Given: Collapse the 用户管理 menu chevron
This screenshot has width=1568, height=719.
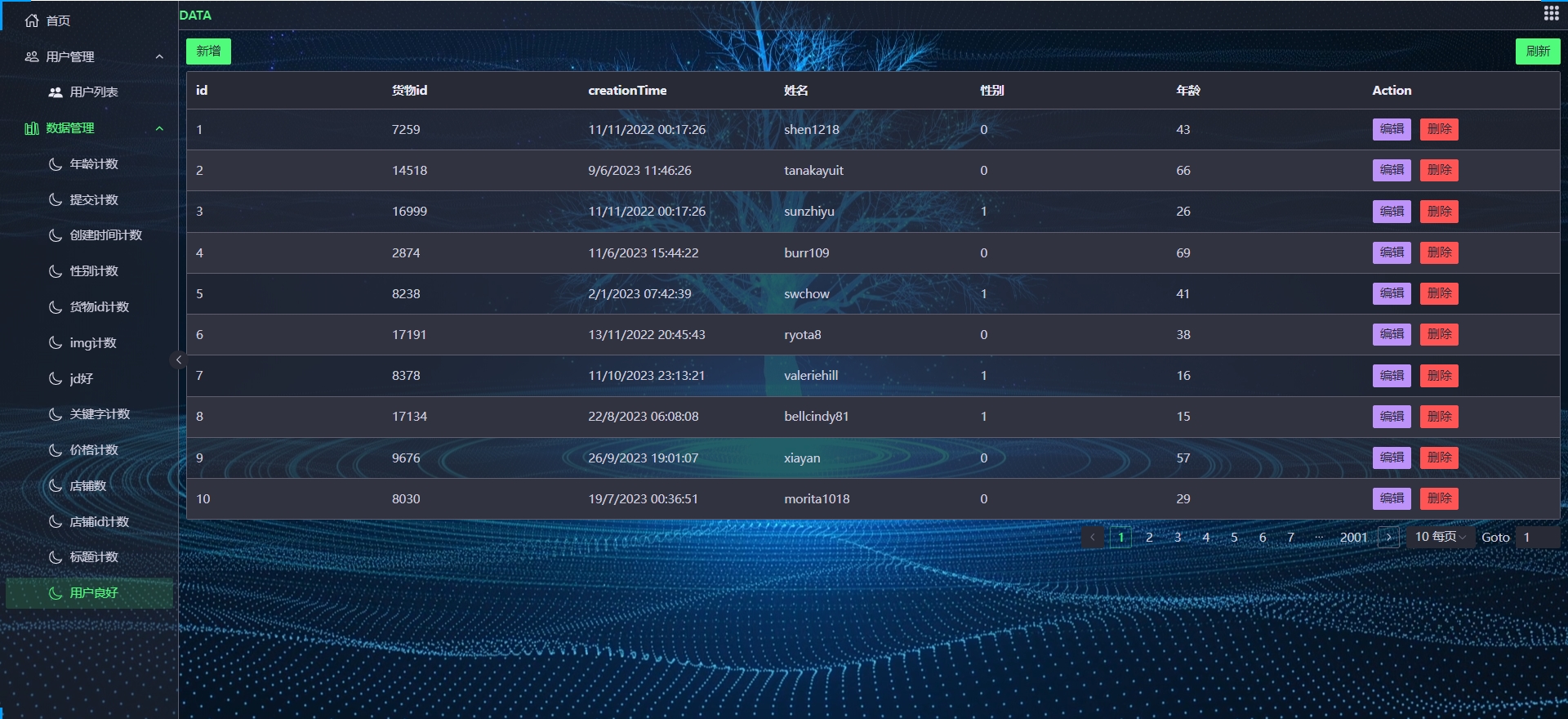Looking at the screenshot, I should click(159, 56).
